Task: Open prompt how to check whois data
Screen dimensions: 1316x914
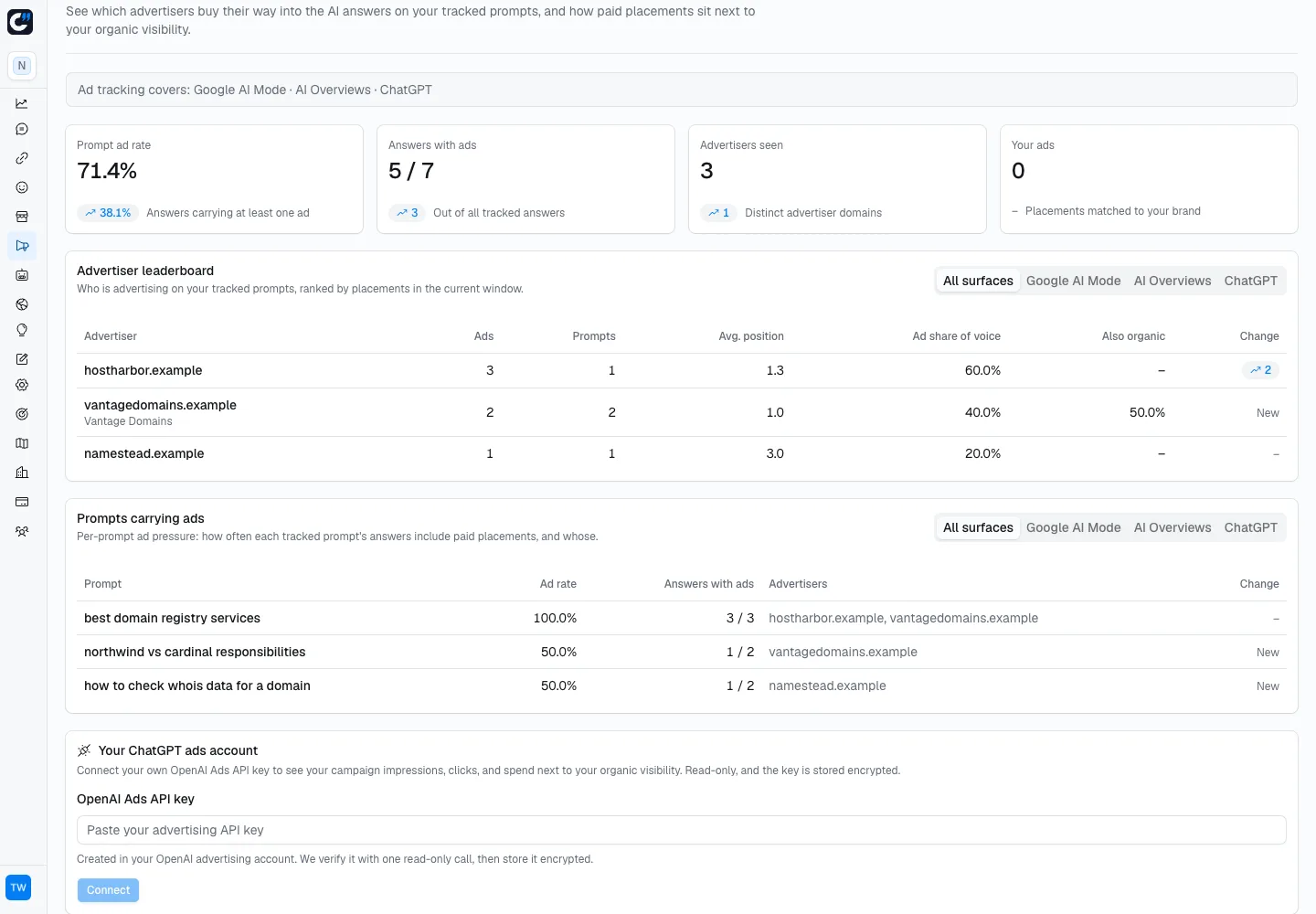Action: tap(197, 685)
